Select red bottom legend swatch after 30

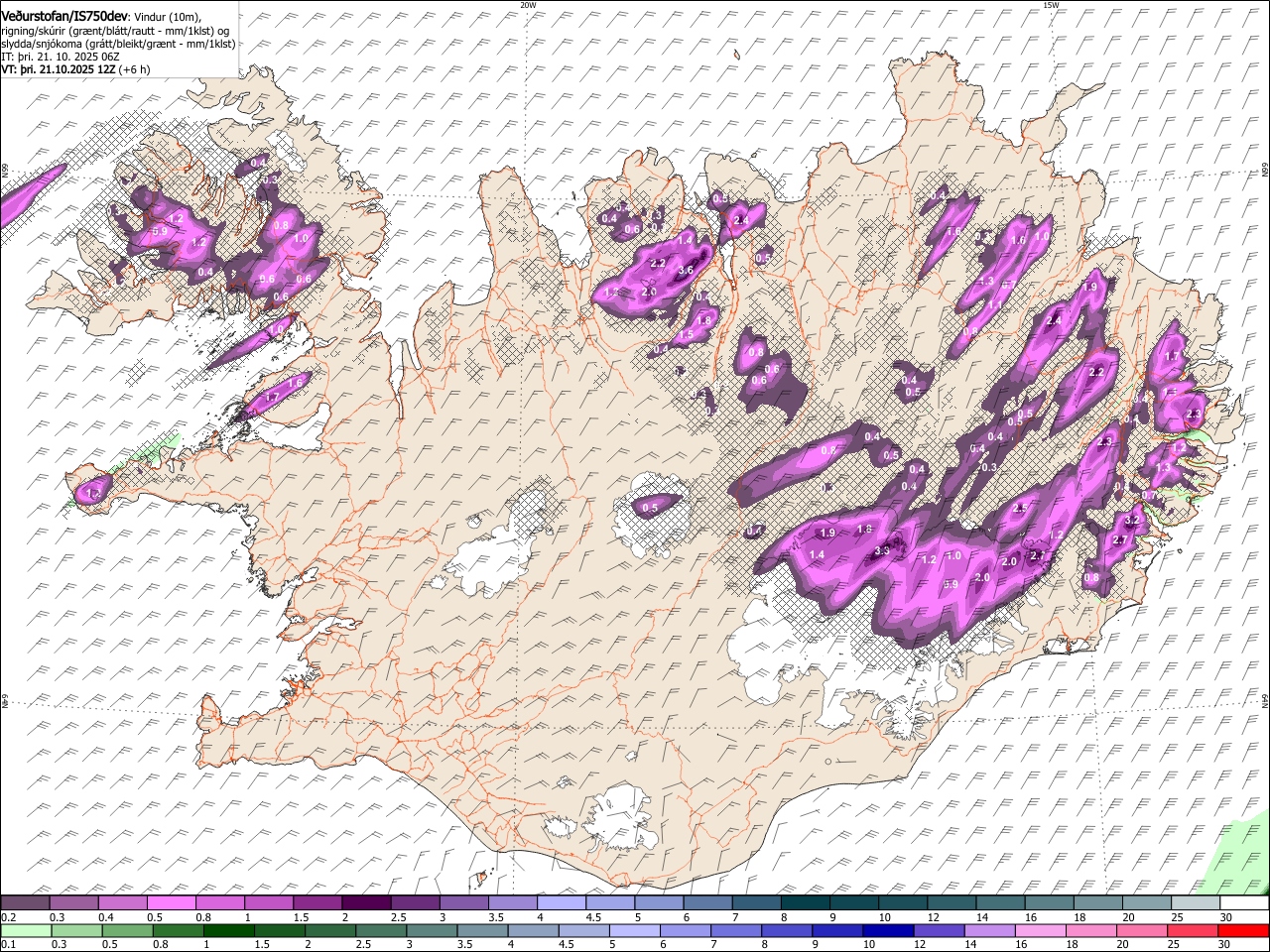[x=1244, y=929]
